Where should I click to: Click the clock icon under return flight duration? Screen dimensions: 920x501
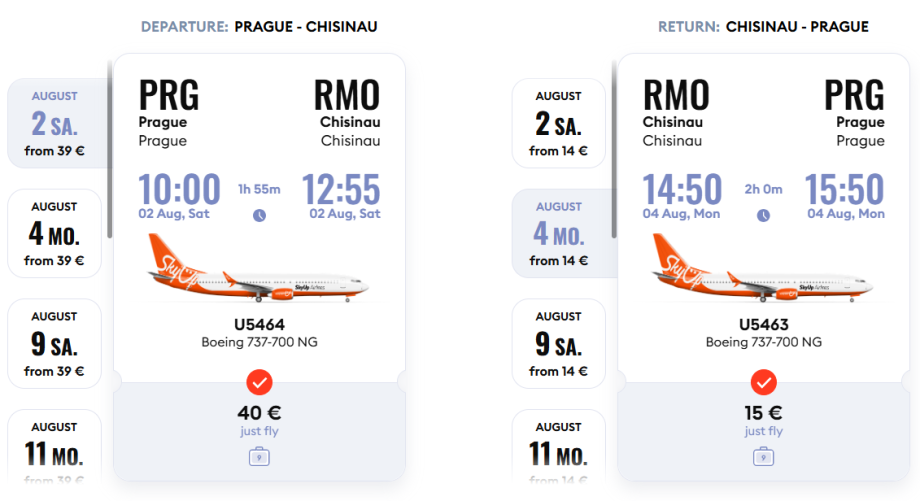coord(764,215)
